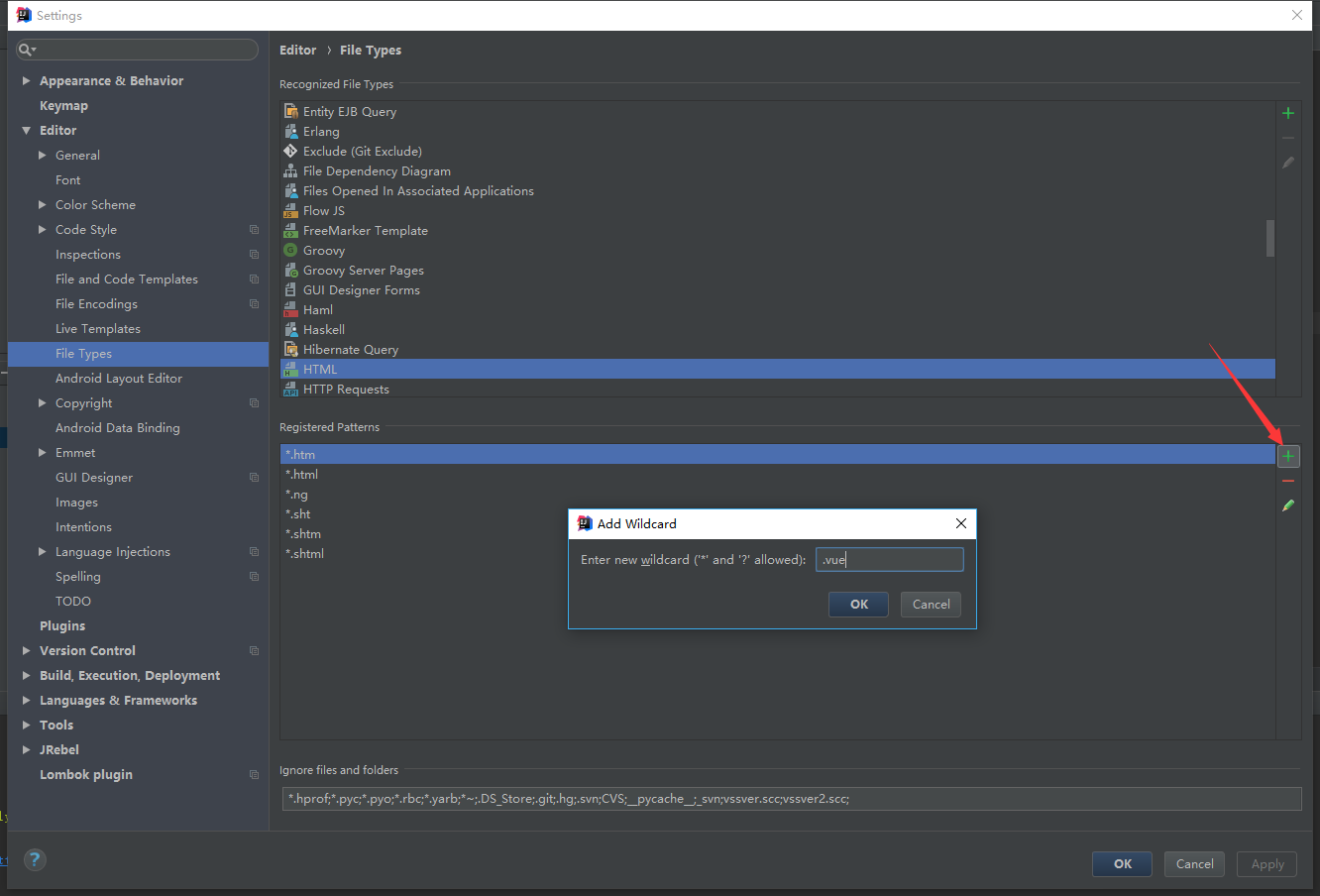The width and height of the screenshot is (1320, 896).
Task: Expand the Copyright subsection
Action: 42,402
